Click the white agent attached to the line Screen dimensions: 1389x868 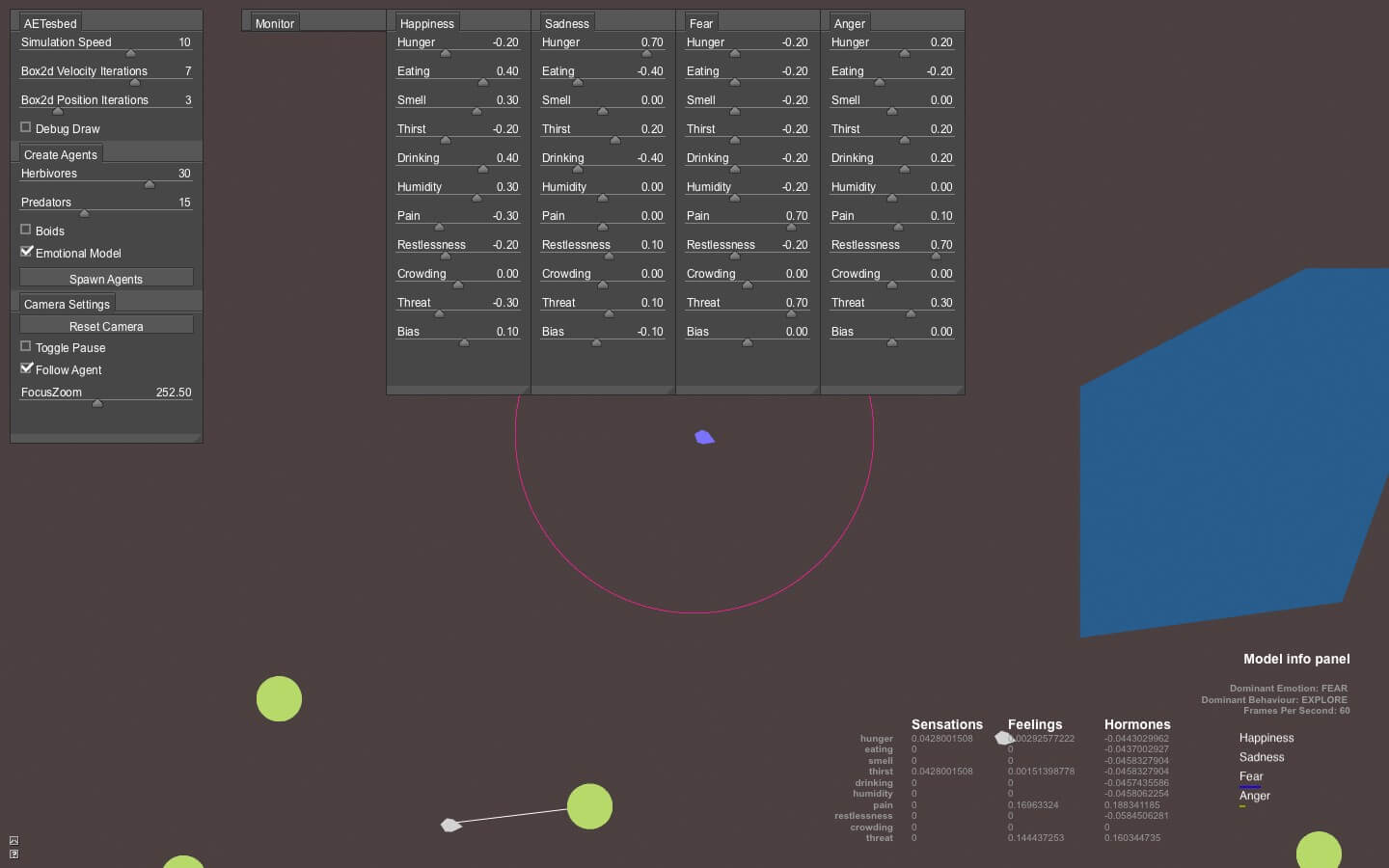coord(450,825)
